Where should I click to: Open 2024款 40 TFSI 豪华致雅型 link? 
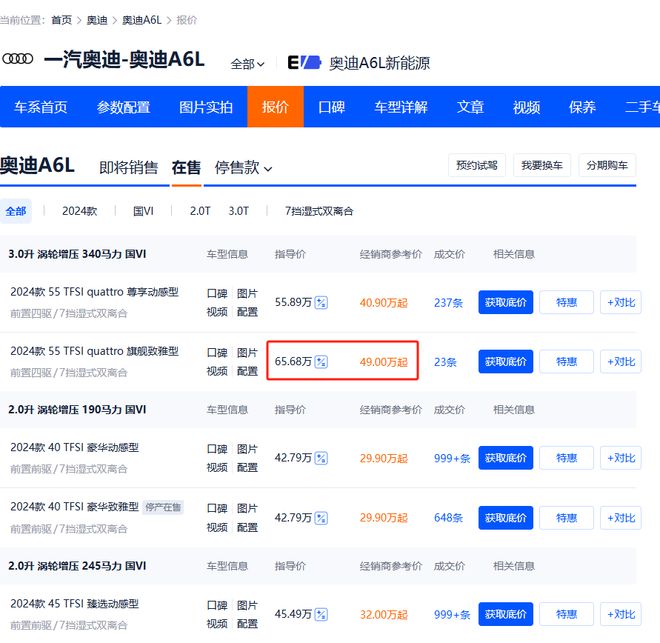[x=75, y=507]
